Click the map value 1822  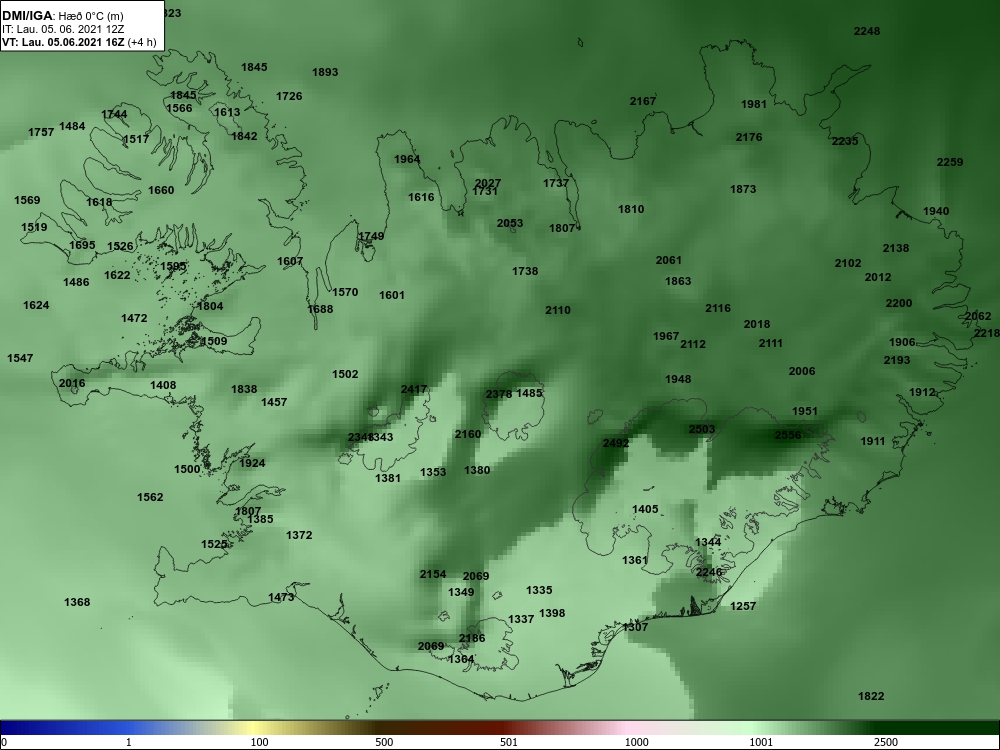pos(871,696)
